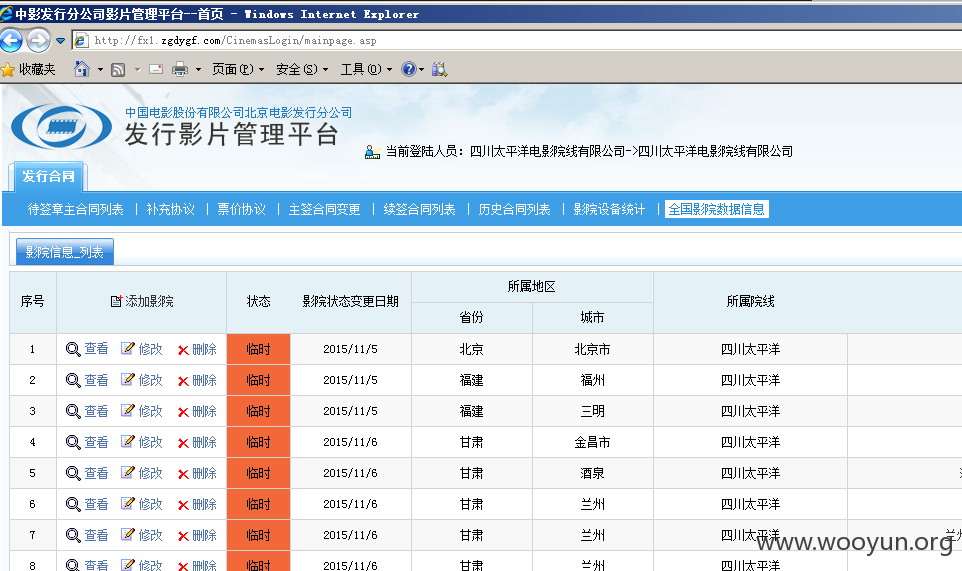The width and height of the screenshot is (962, 571).
Task: Click red X delete icon in row 5
Action: [183, 475]
